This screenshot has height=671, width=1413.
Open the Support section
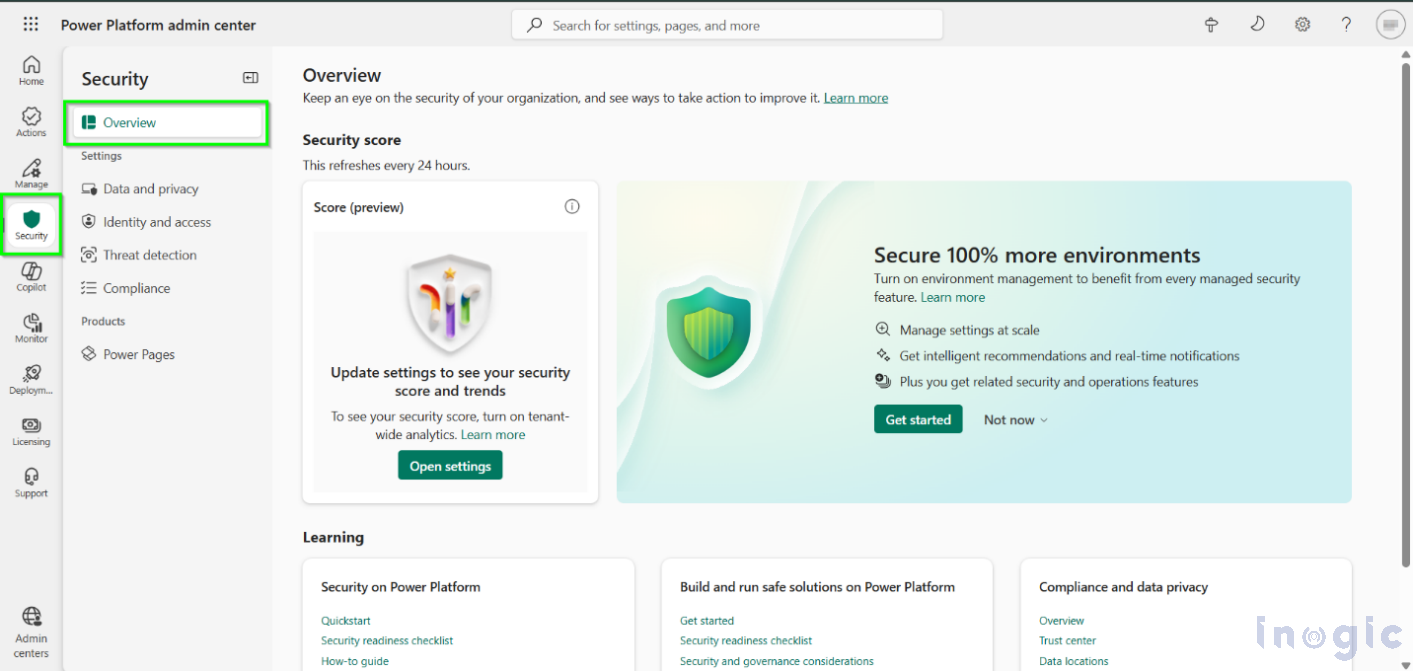[x=30, y=483]
